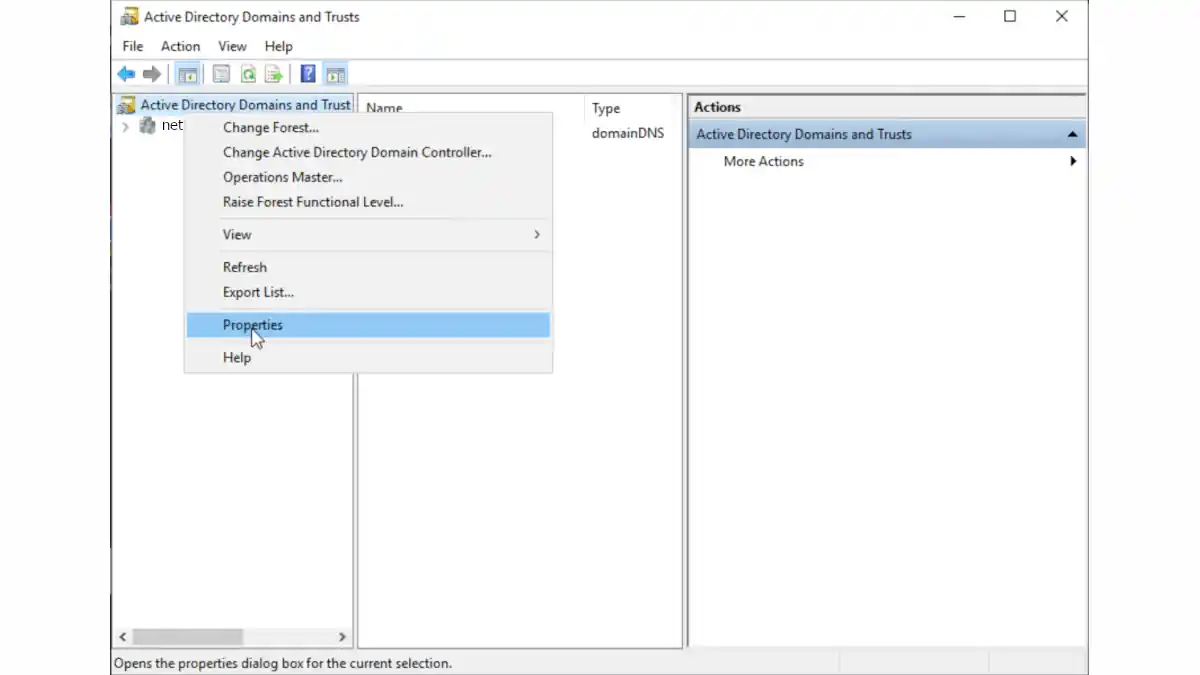Expand More Actions arrow in Actions pane

point(1073,161)
